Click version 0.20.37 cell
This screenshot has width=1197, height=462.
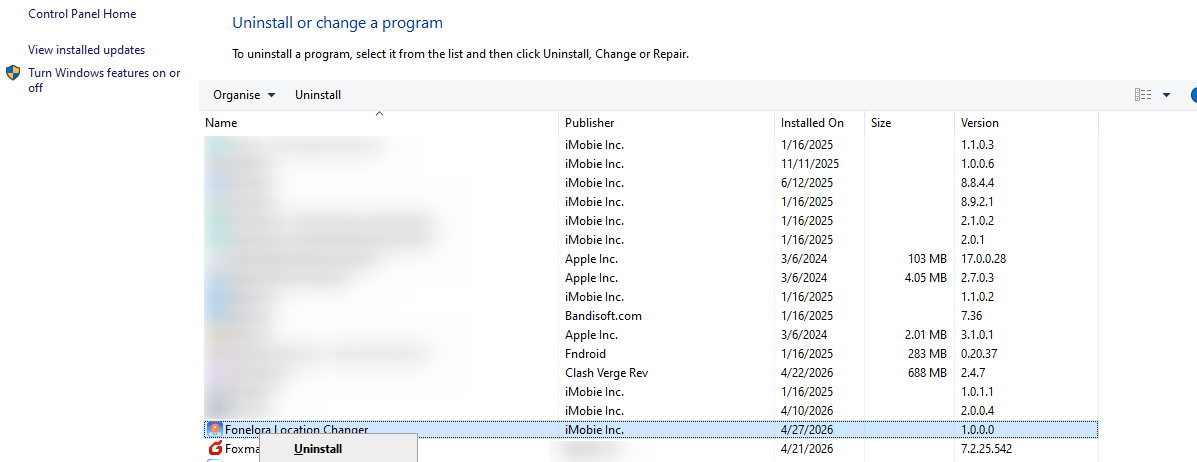(x=979, y=354)
